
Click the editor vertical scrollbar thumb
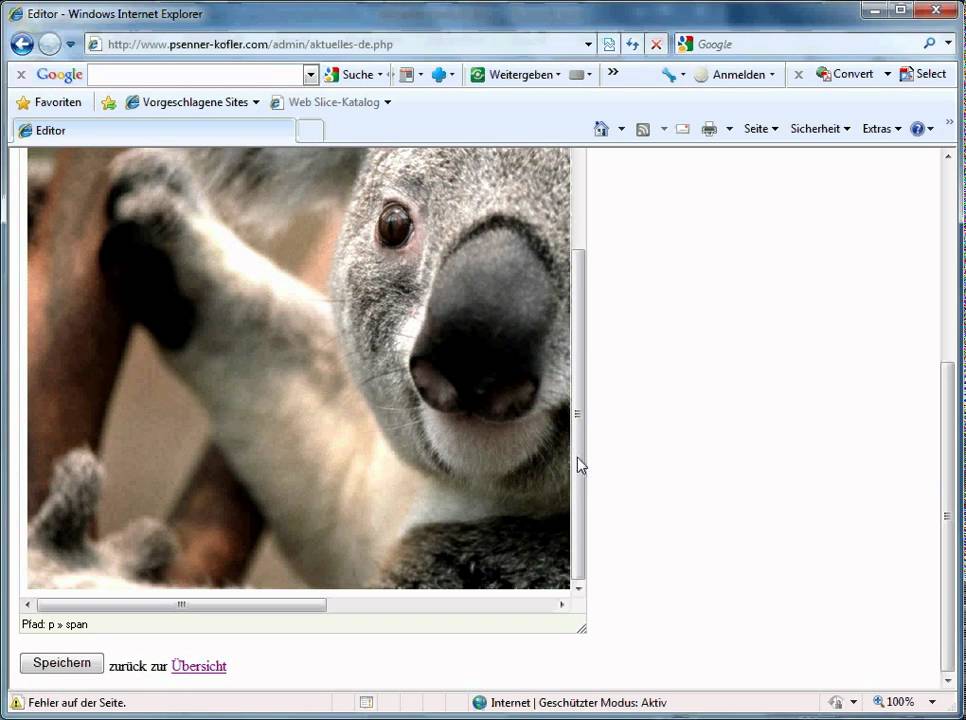pyautogui.click(x=578, y=414)
